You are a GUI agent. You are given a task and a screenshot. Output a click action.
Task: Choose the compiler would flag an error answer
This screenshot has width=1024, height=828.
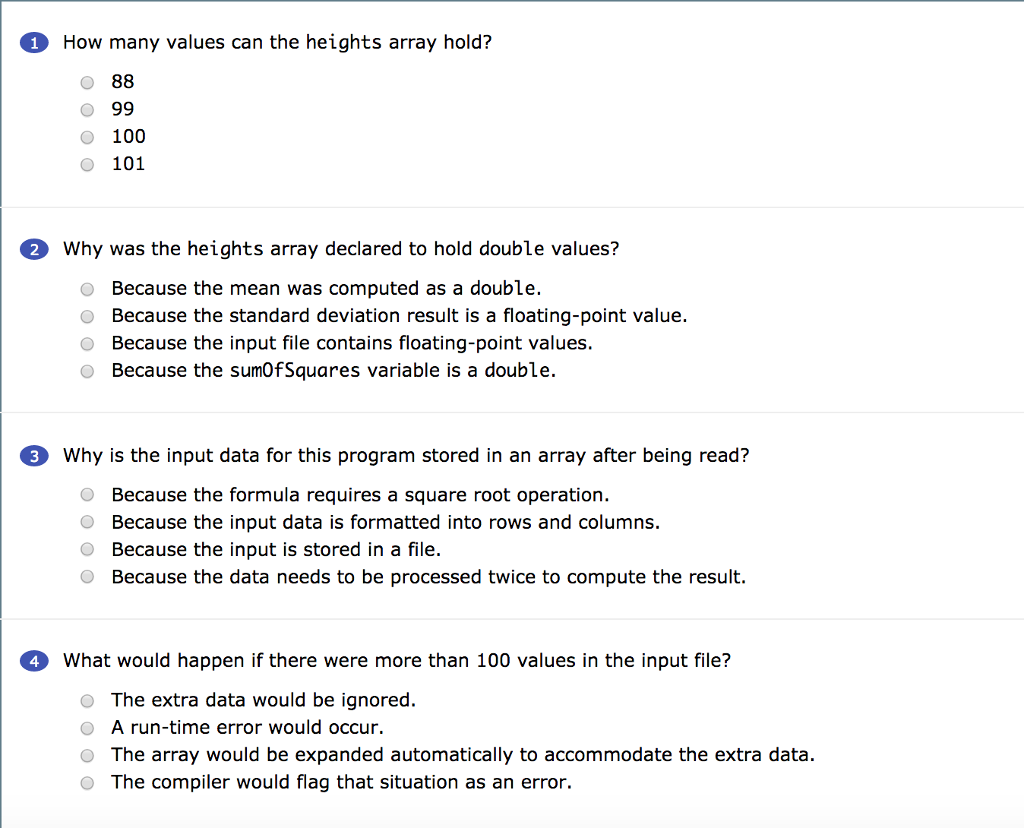pyautogui.click(x=87, y=783)
